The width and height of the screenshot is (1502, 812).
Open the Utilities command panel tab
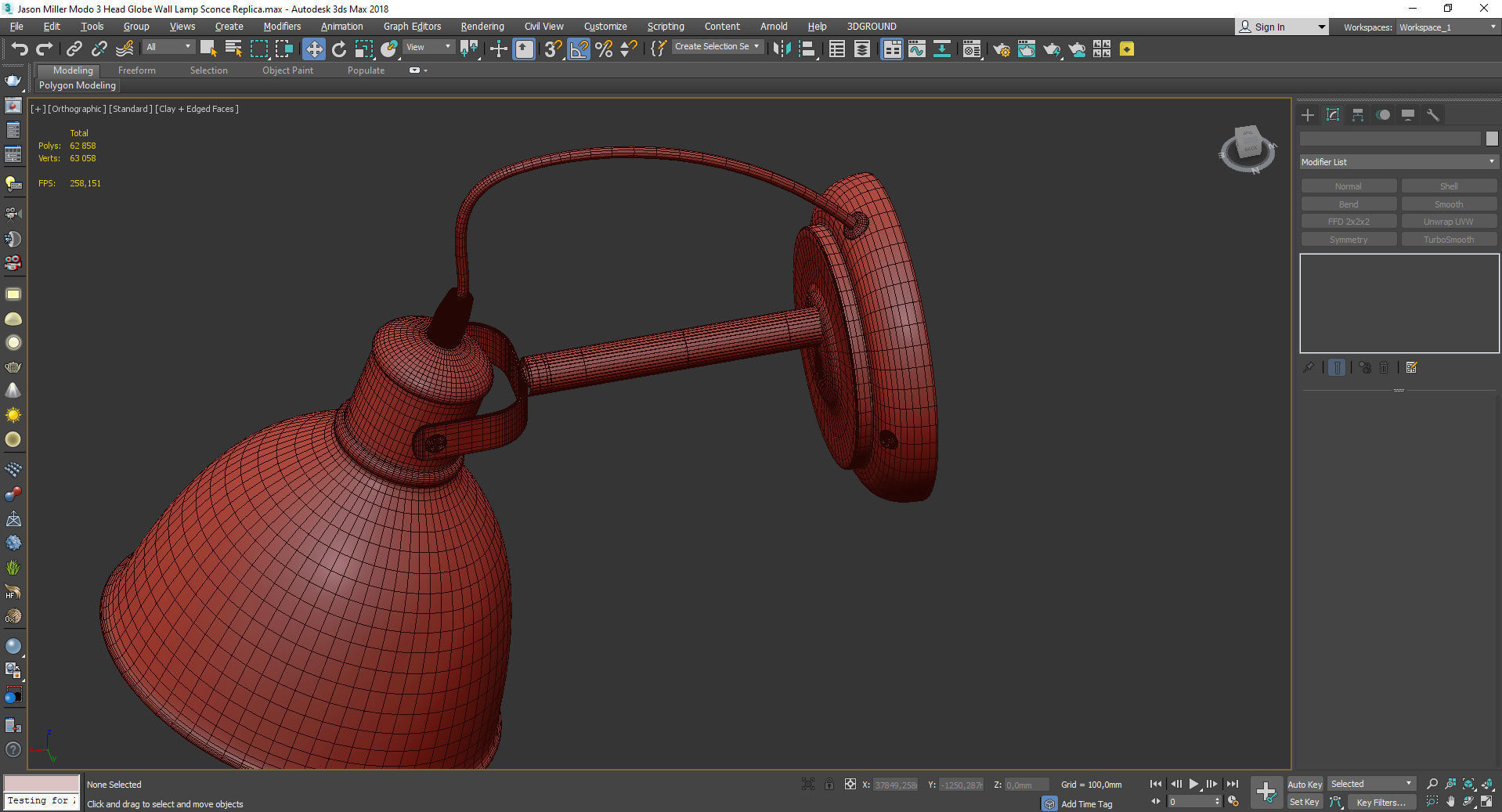(1433, 115)
